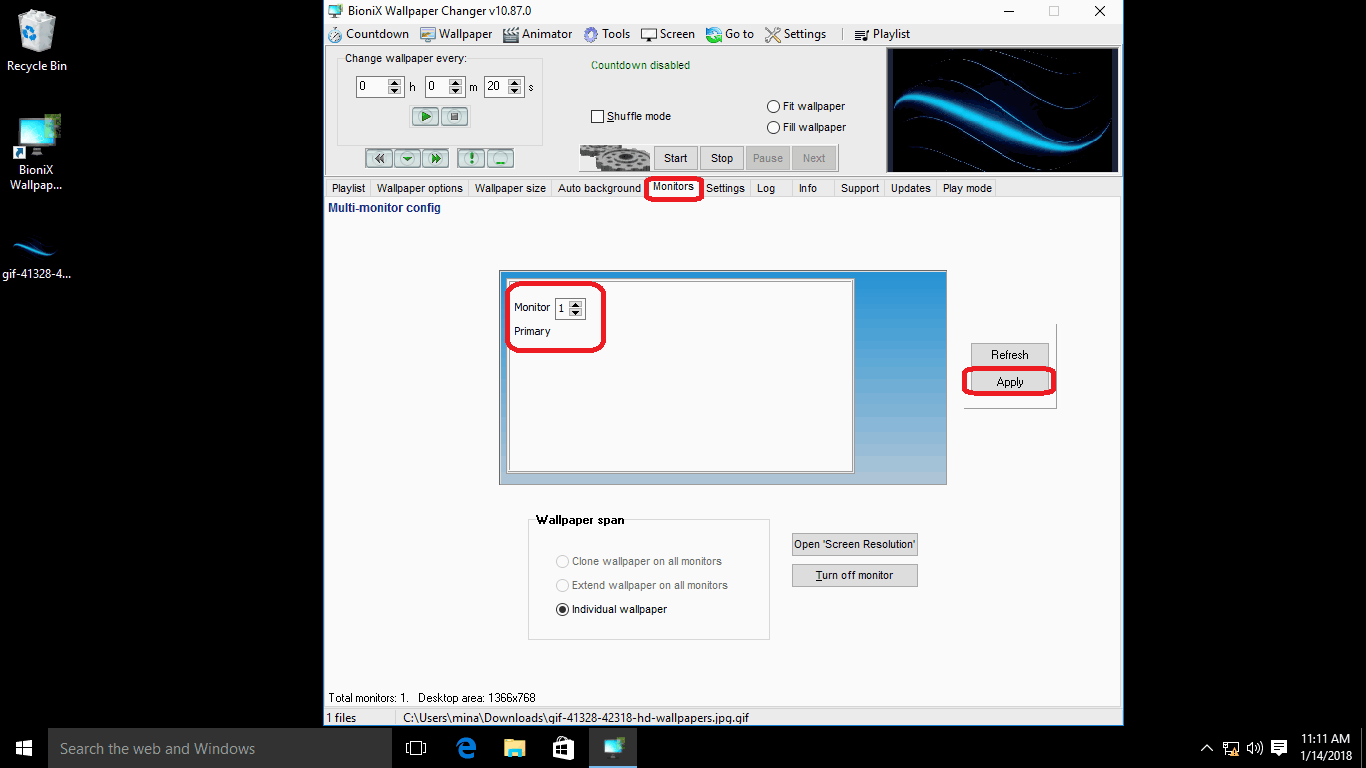Click the green play countdown icon

coord(425,117)
